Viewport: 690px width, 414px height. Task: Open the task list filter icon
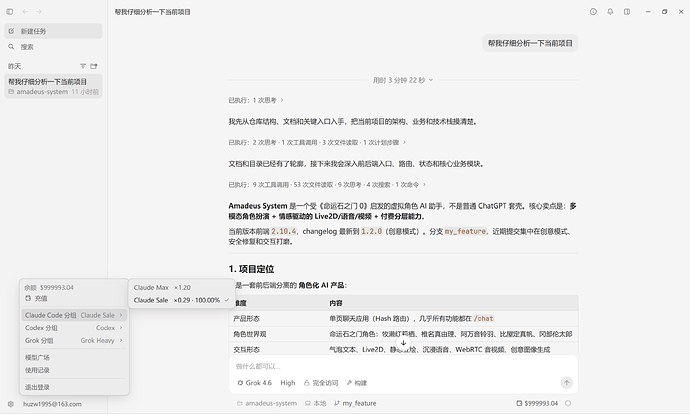coord(83,66)
